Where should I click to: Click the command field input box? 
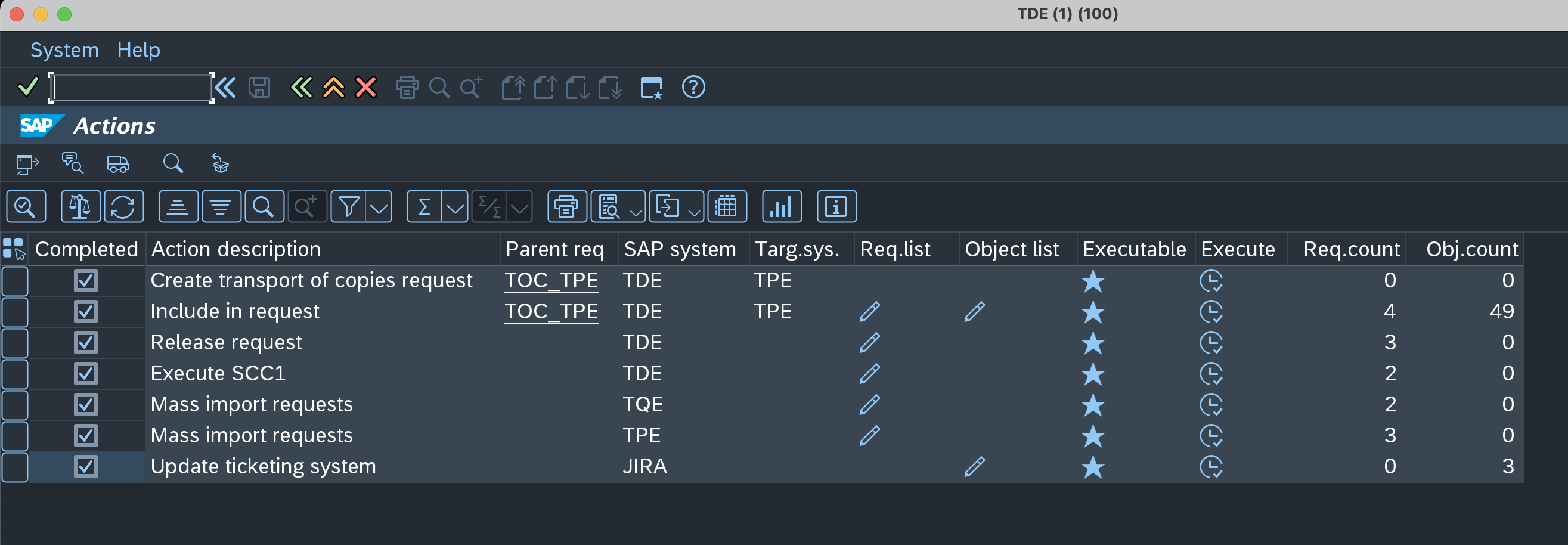[x=132, y=87]
